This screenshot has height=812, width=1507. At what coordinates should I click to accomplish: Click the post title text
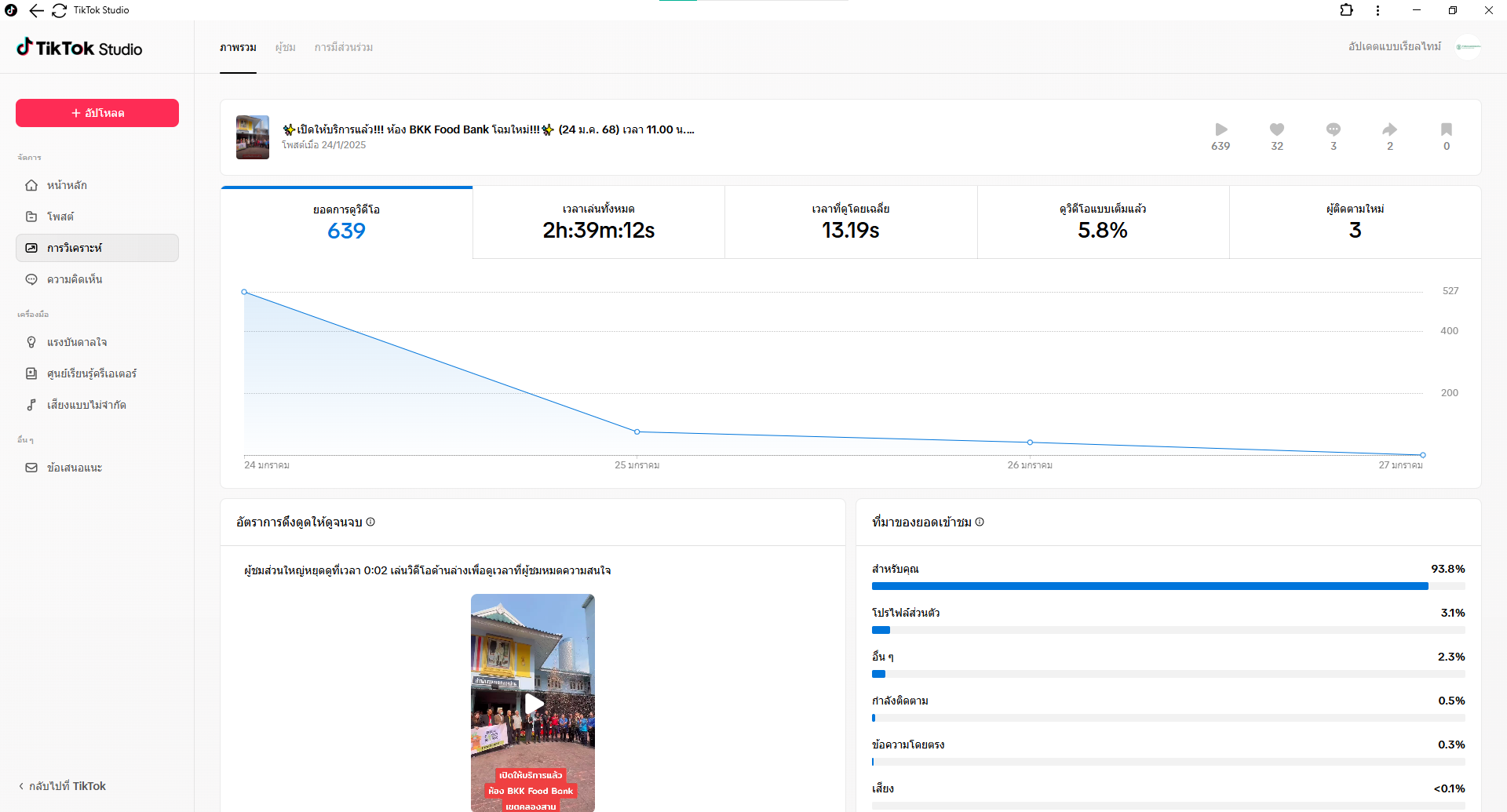[x=488, y=129]
